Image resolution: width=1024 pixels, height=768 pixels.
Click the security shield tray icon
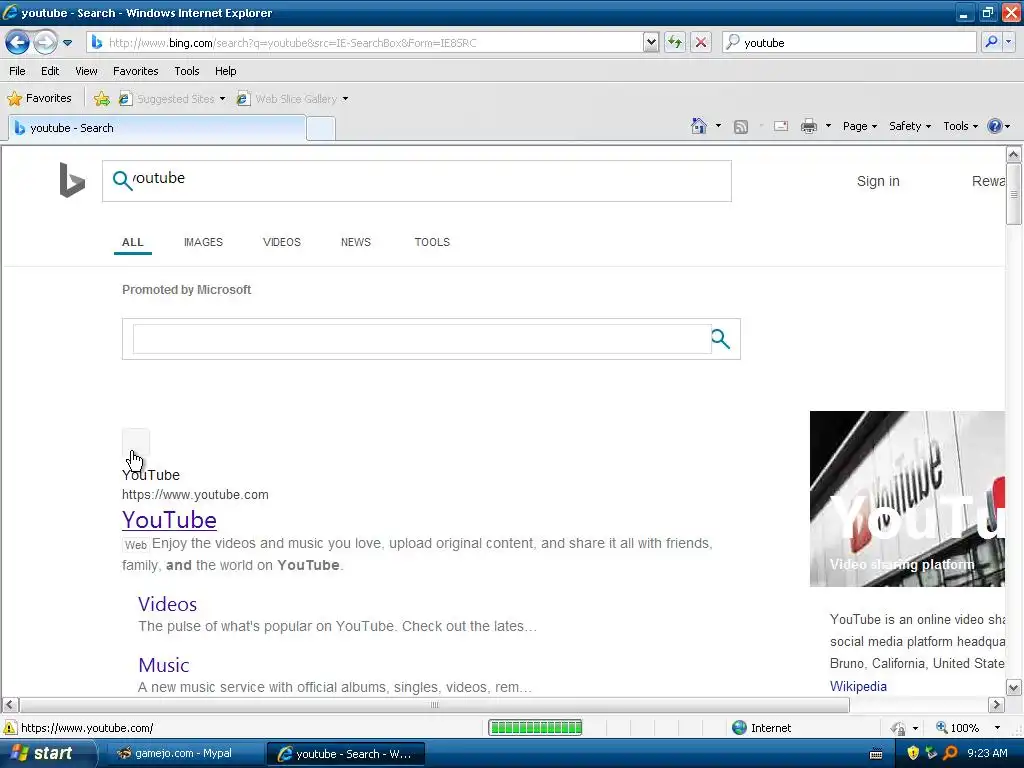coord(913,754)
